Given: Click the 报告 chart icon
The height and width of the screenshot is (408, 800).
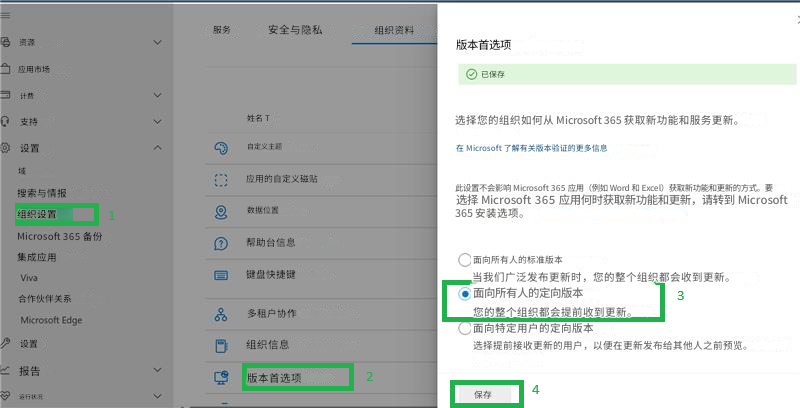Looking at the screenshot, I should click(x=5, y=370).
